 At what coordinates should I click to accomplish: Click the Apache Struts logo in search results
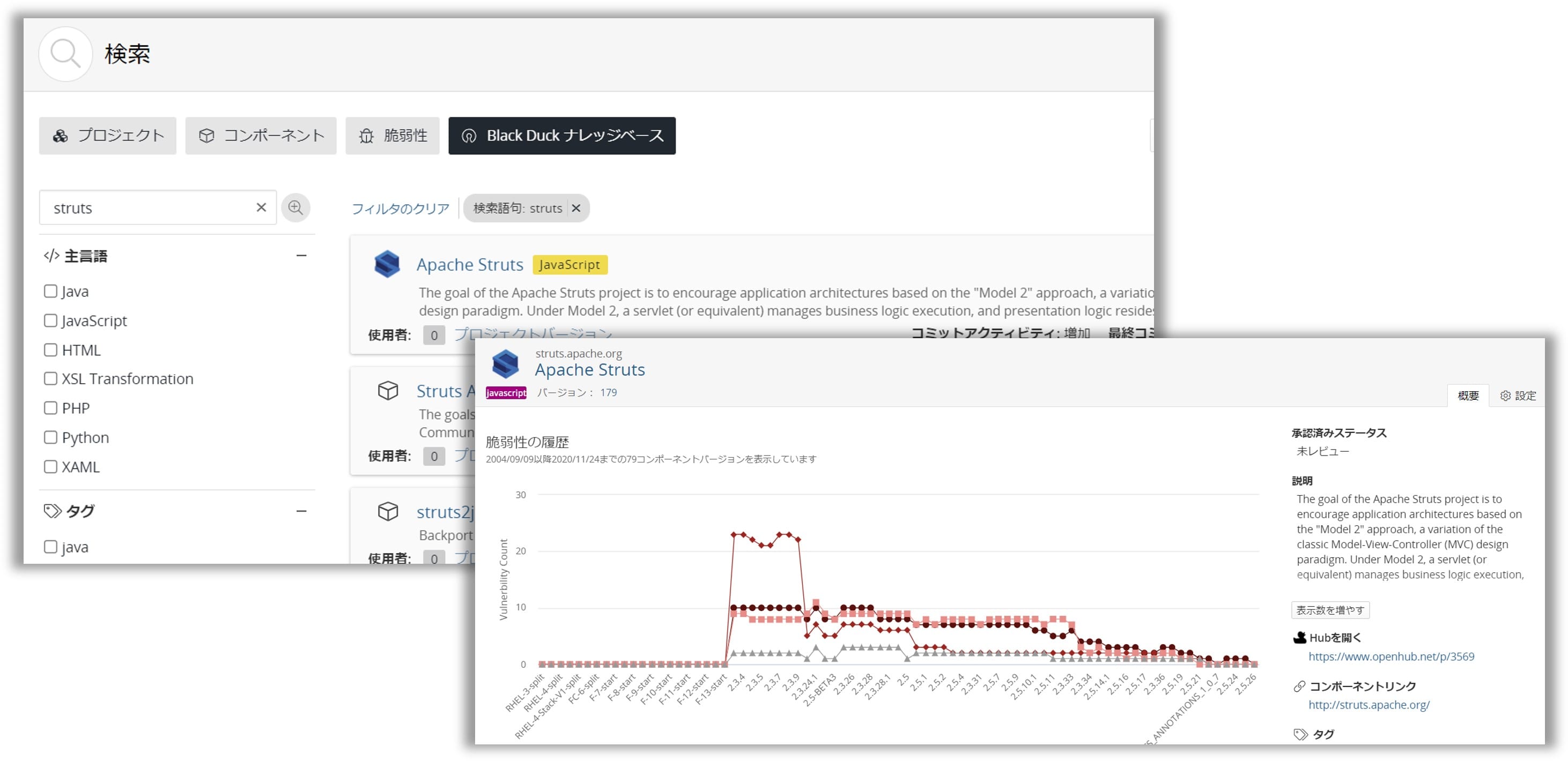387,264
